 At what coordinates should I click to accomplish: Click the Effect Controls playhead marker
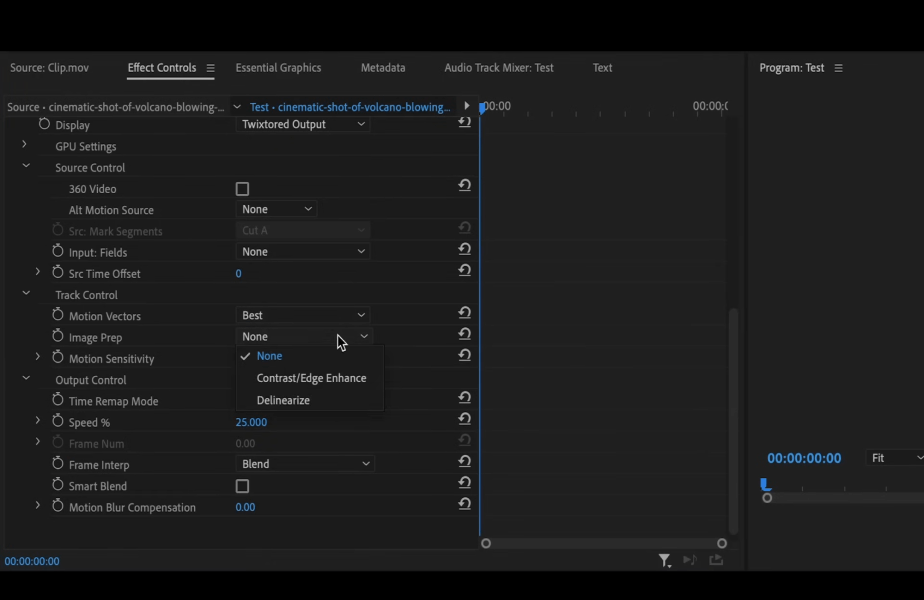coord(483,107)
